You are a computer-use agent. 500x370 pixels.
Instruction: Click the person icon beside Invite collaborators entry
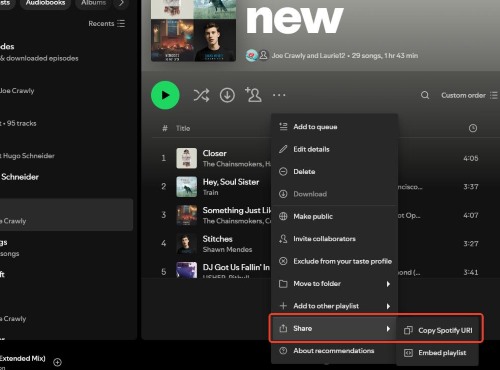[283, 239]
